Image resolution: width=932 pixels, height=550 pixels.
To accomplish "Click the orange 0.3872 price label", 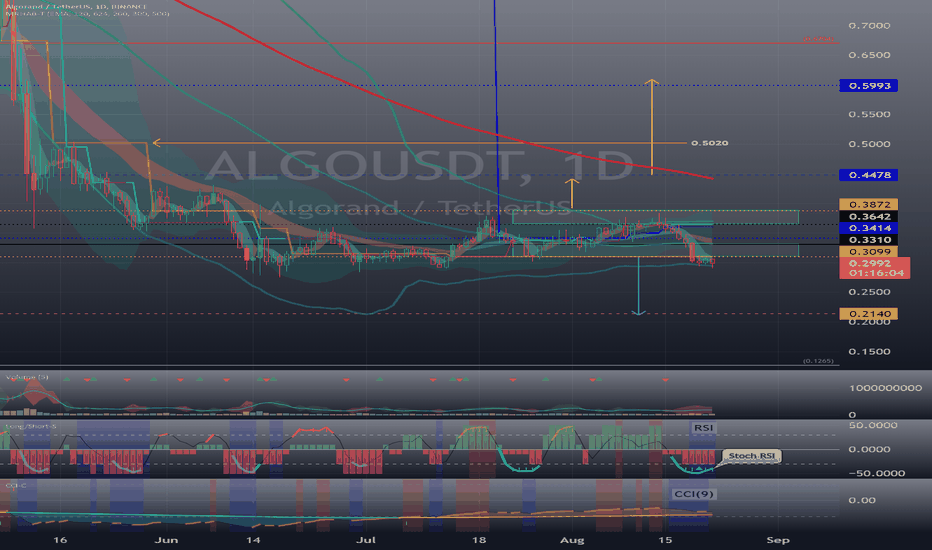I will coord(868,205).
